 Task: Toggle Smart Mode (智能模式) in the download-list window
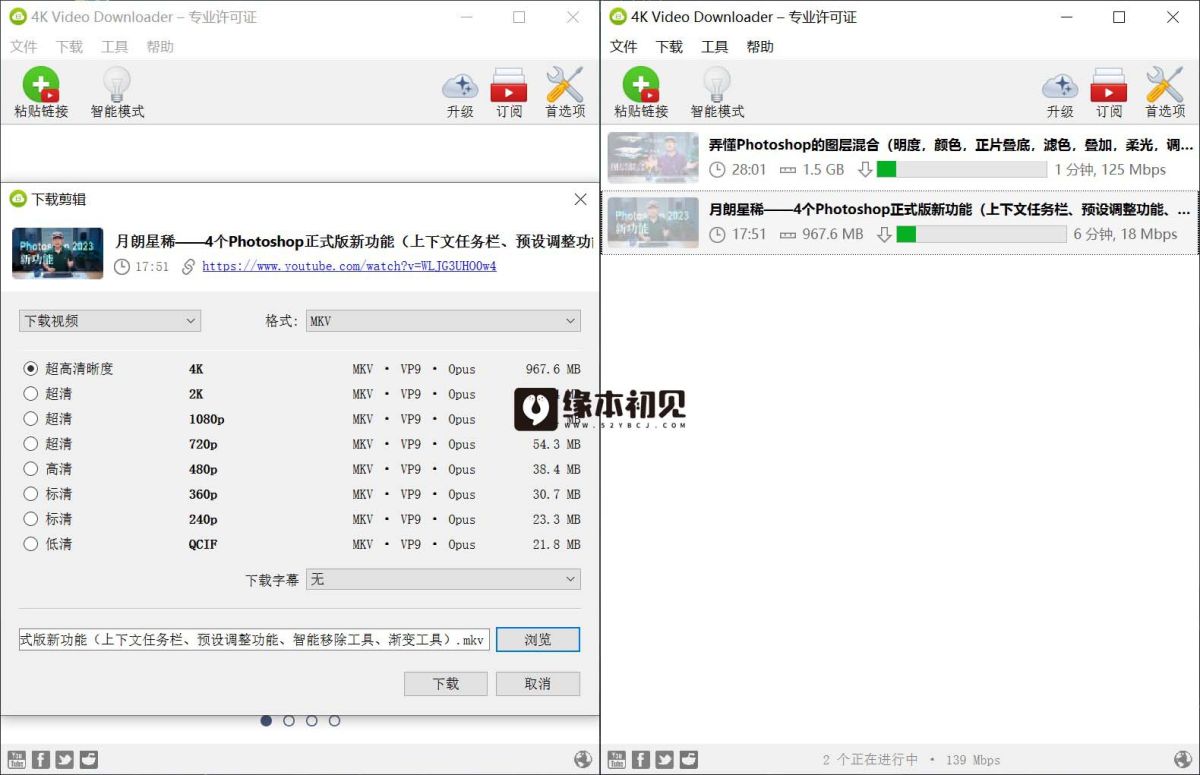tap(717, 93)
